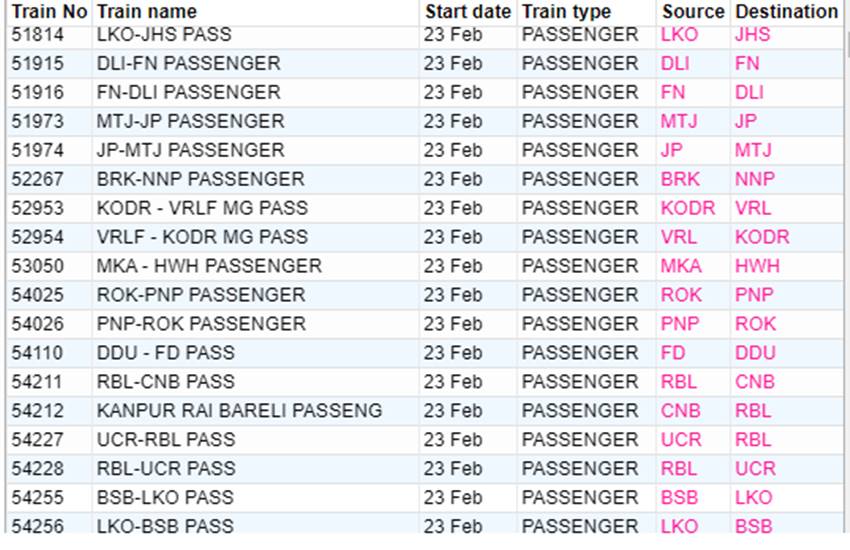Open destination link BSB for train 54256

pos(754,526)
